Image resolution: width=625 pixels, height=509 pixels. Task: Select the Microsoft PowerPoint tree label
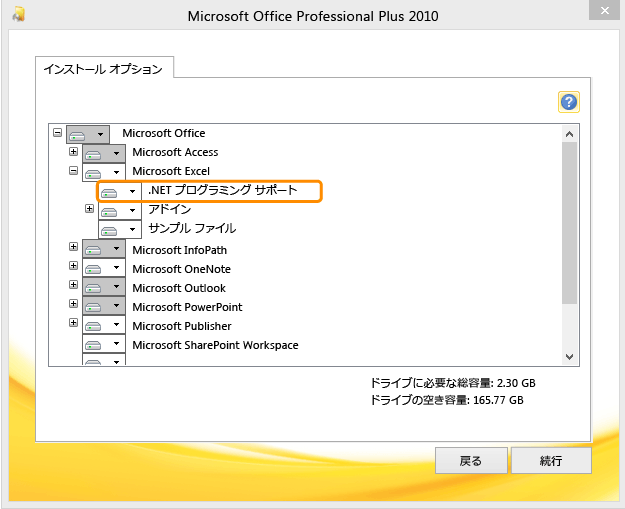[x=187, y=307]
